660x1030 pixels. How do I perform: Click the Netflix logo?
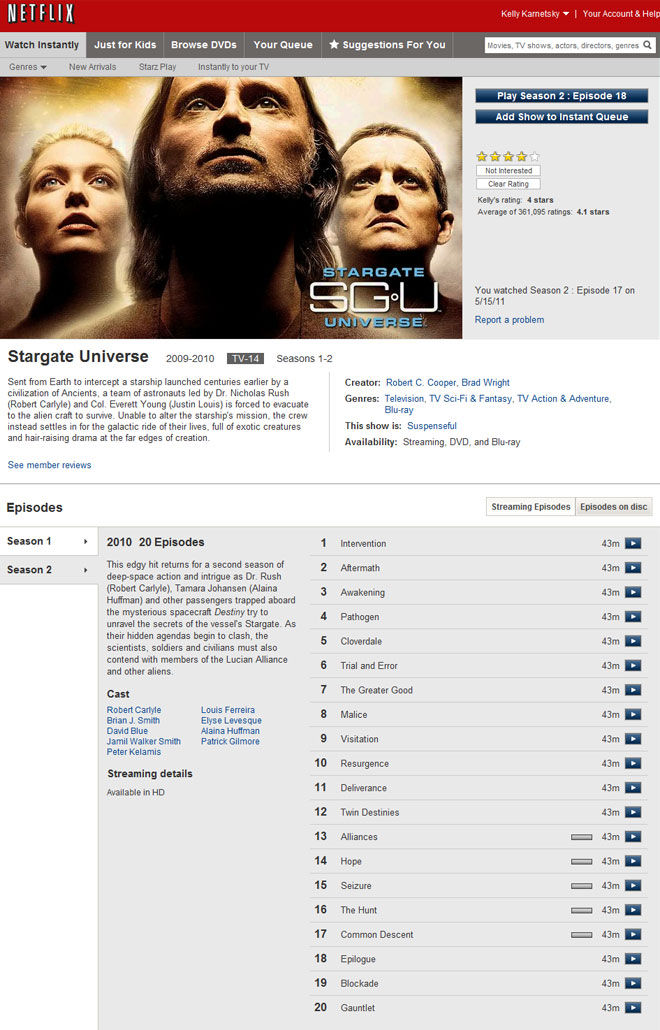[41, 13]
